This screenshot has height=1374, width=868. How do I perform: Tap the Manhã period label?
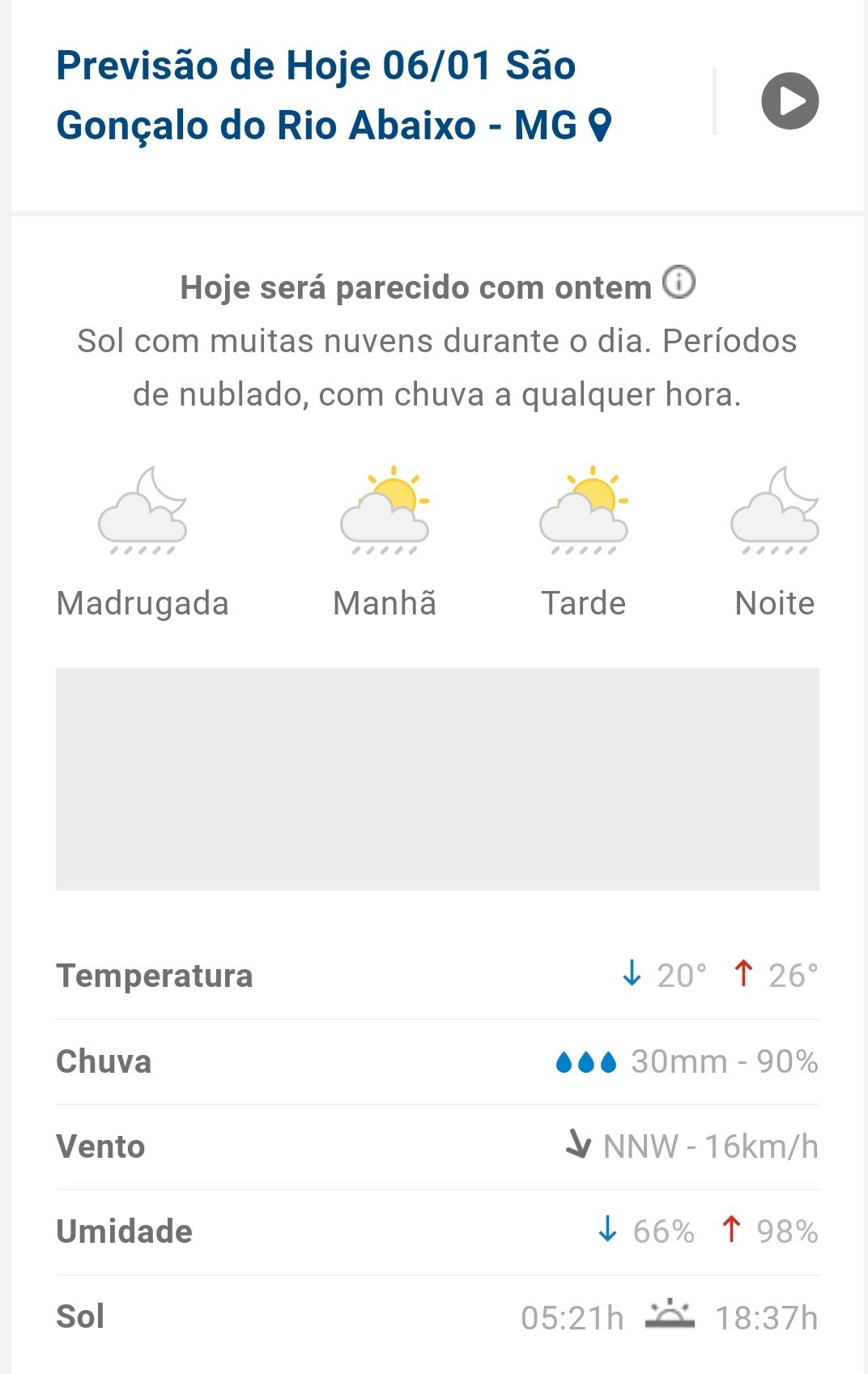[385, 603]
